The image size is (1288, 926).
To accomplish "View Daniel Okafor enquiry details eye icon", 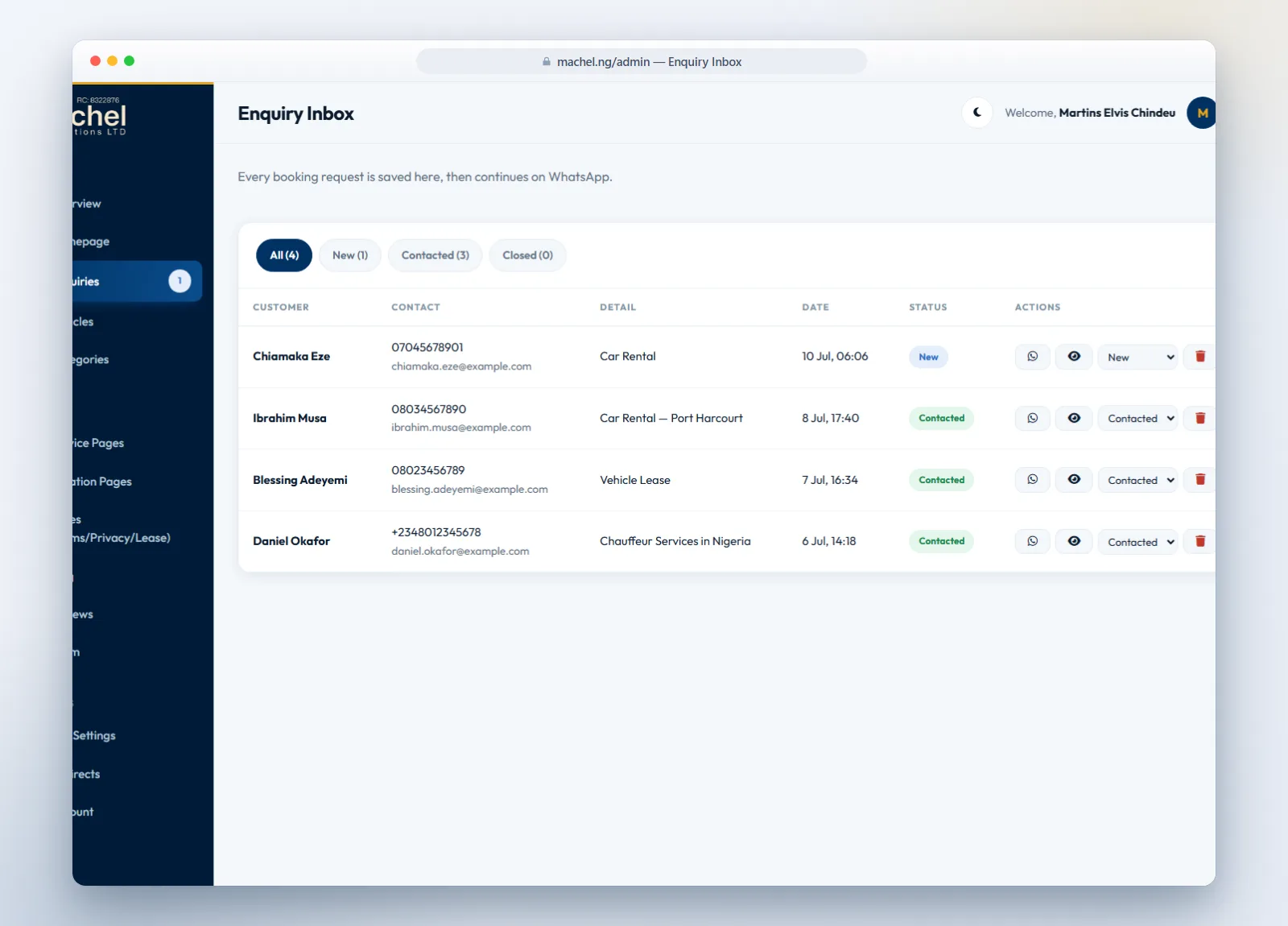I will click(x=1074, y=541).
